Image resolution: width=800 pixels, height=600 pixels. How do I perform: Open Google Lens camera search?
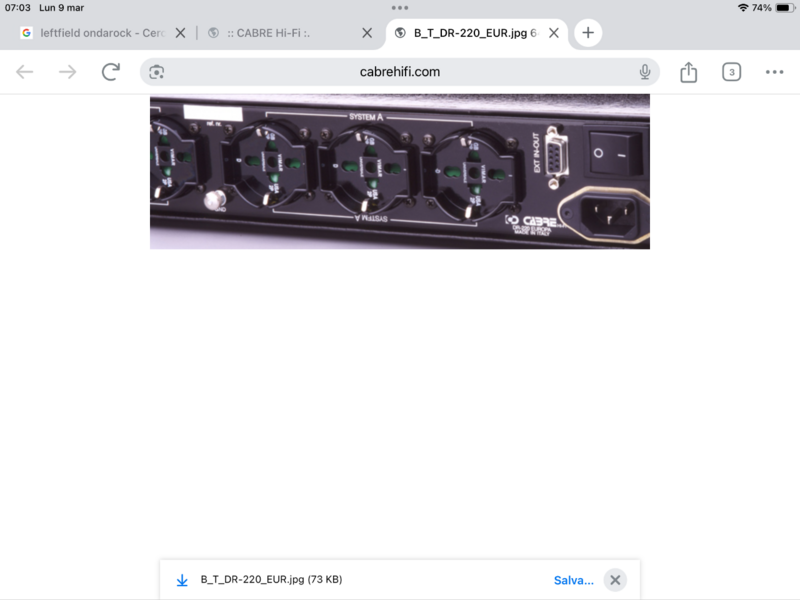click(155, 71)
